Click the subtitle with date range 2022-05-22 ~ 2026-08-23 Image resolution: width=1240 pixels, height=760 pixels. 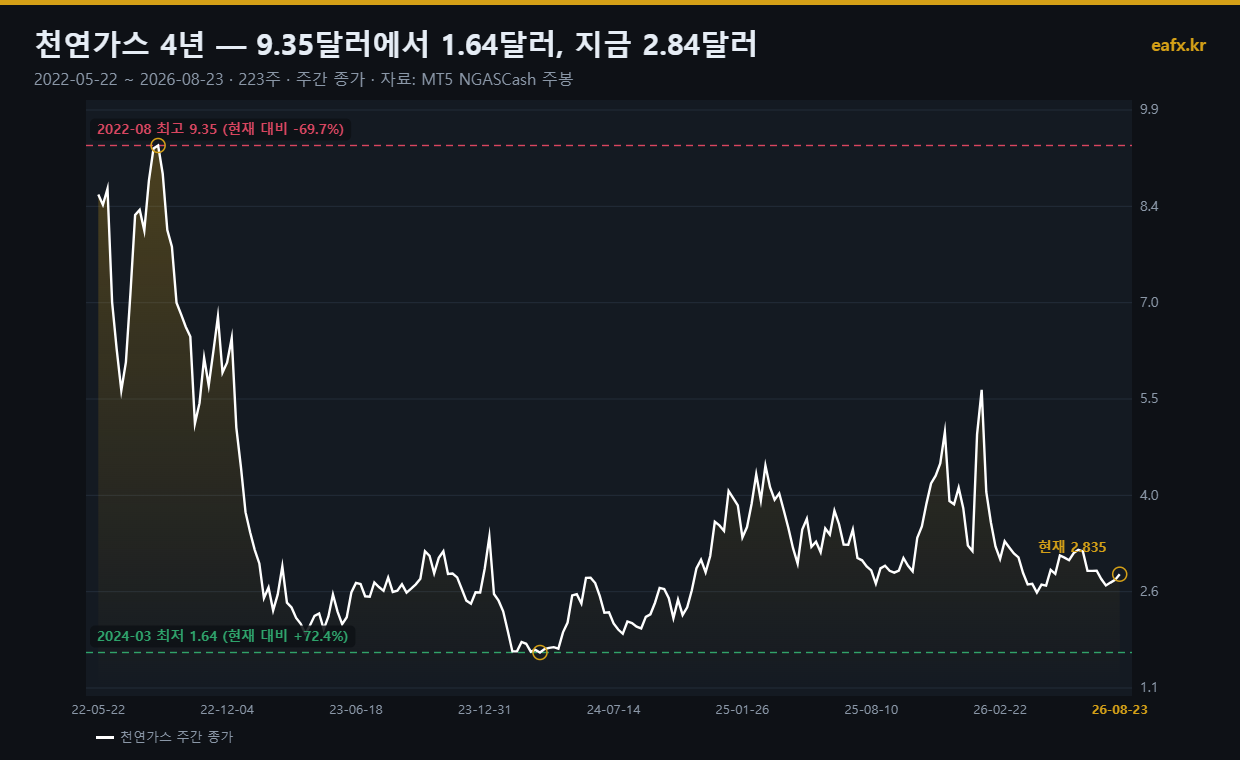[x=303, y=79]
